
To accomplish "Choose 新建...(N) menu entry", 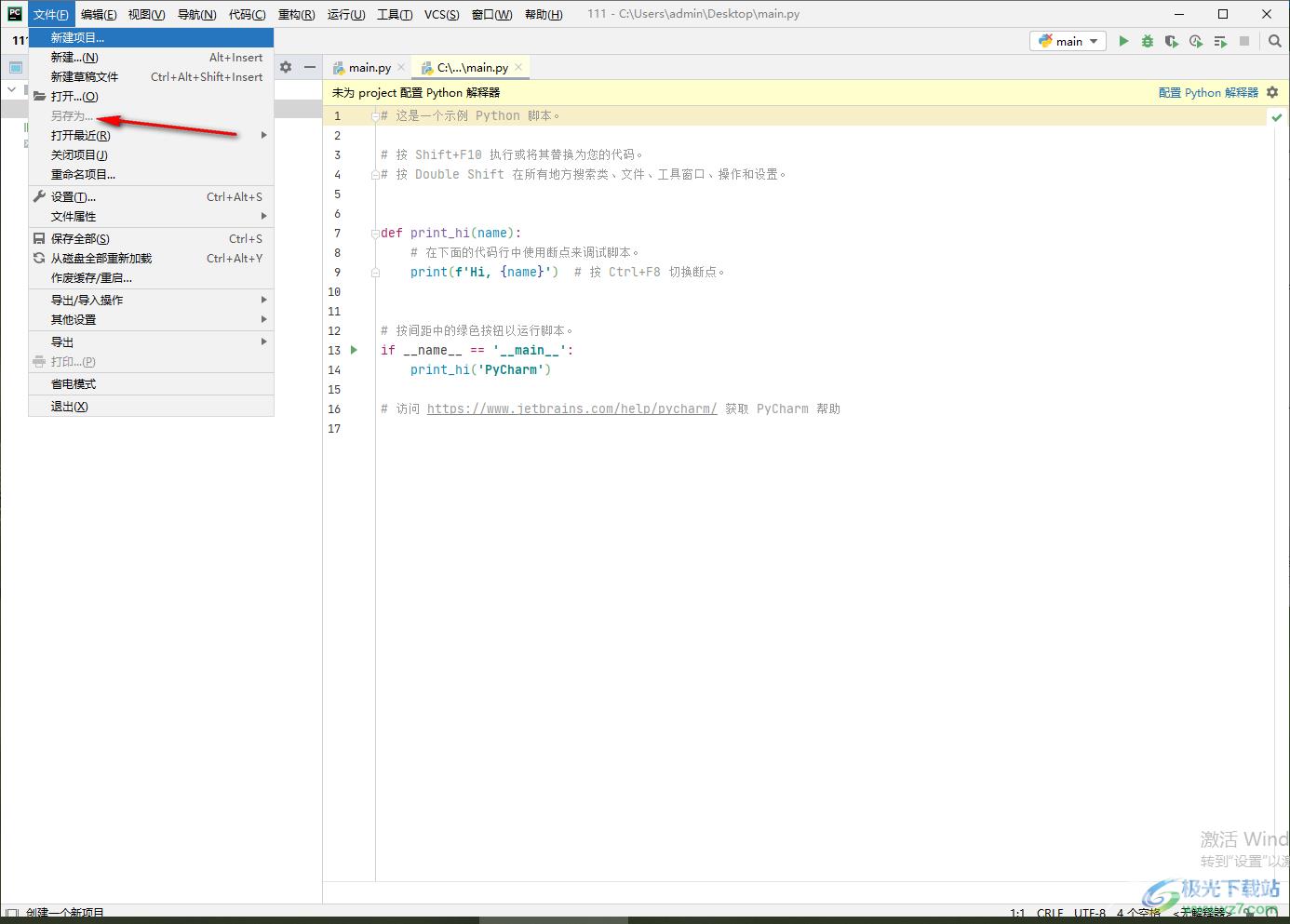I will point(151,57).
